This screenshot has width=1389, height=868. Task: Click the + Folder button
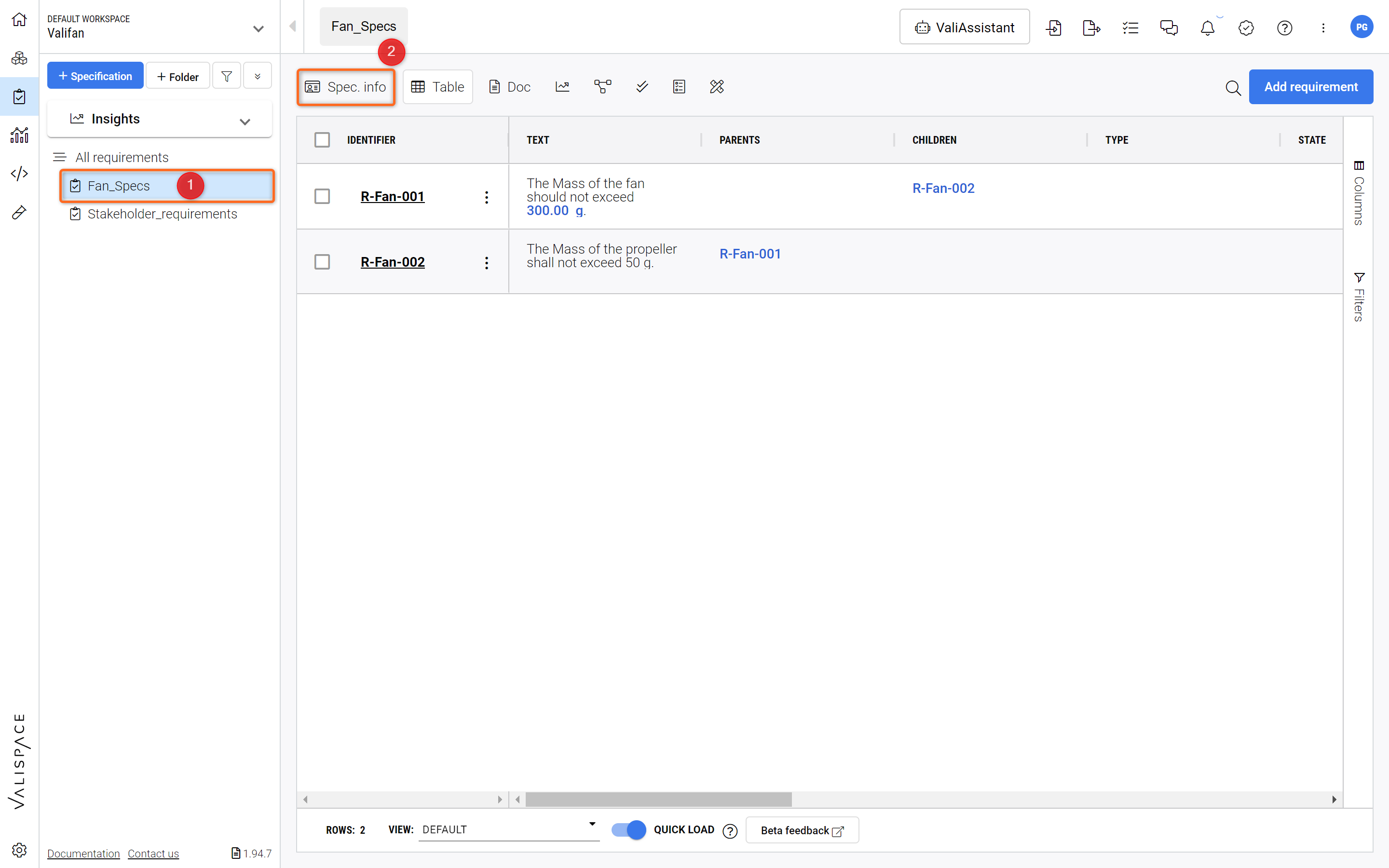pos(178,76)
